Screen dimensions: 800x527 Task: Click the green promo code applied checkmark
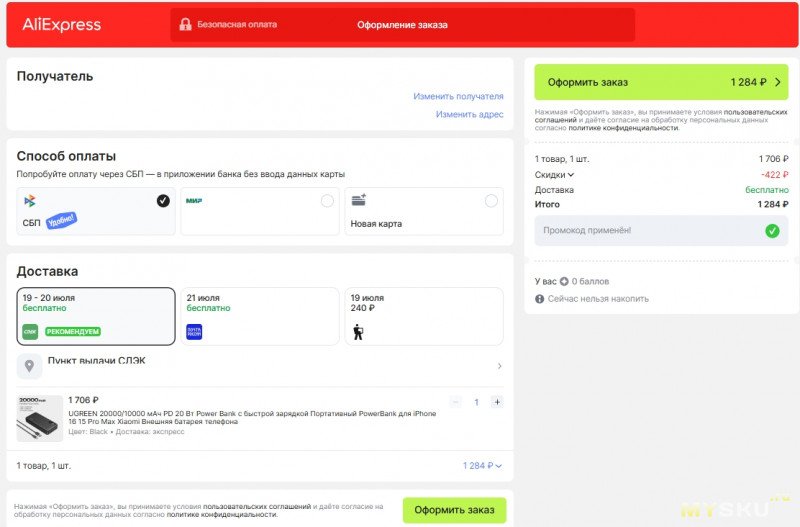tap(772, 231)
